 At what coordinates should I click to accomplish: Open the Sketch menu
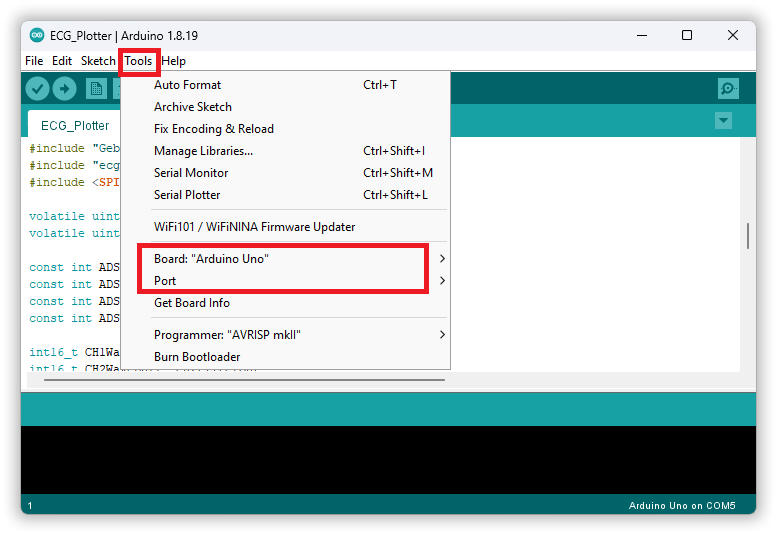click(x=98, y=61)
